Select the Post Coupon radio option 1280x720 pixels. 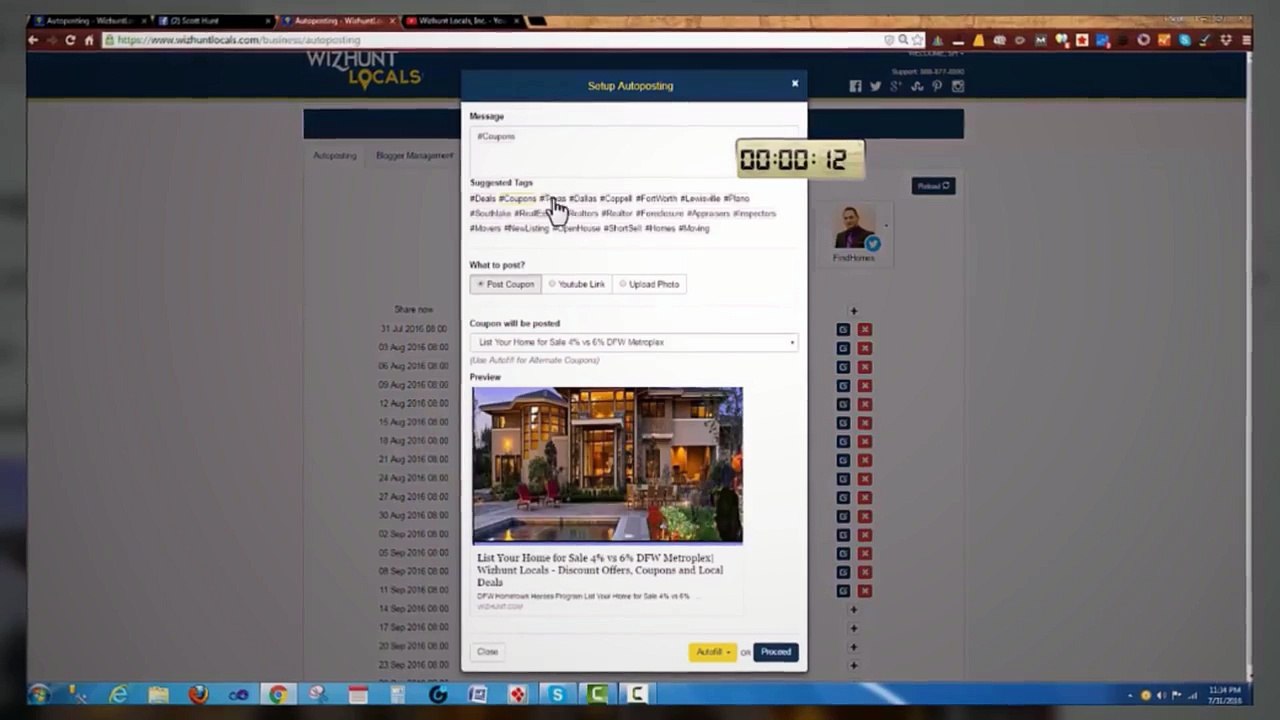click(505, 284)
